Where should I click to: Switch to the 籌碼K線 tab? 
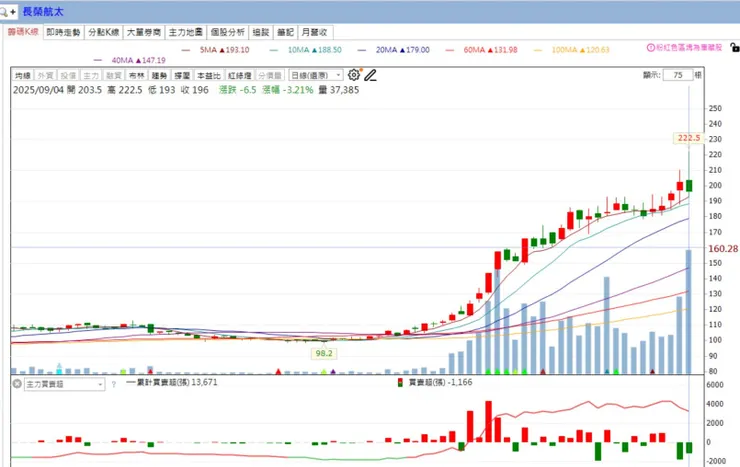pyautogui.click(x=23, y=32)
